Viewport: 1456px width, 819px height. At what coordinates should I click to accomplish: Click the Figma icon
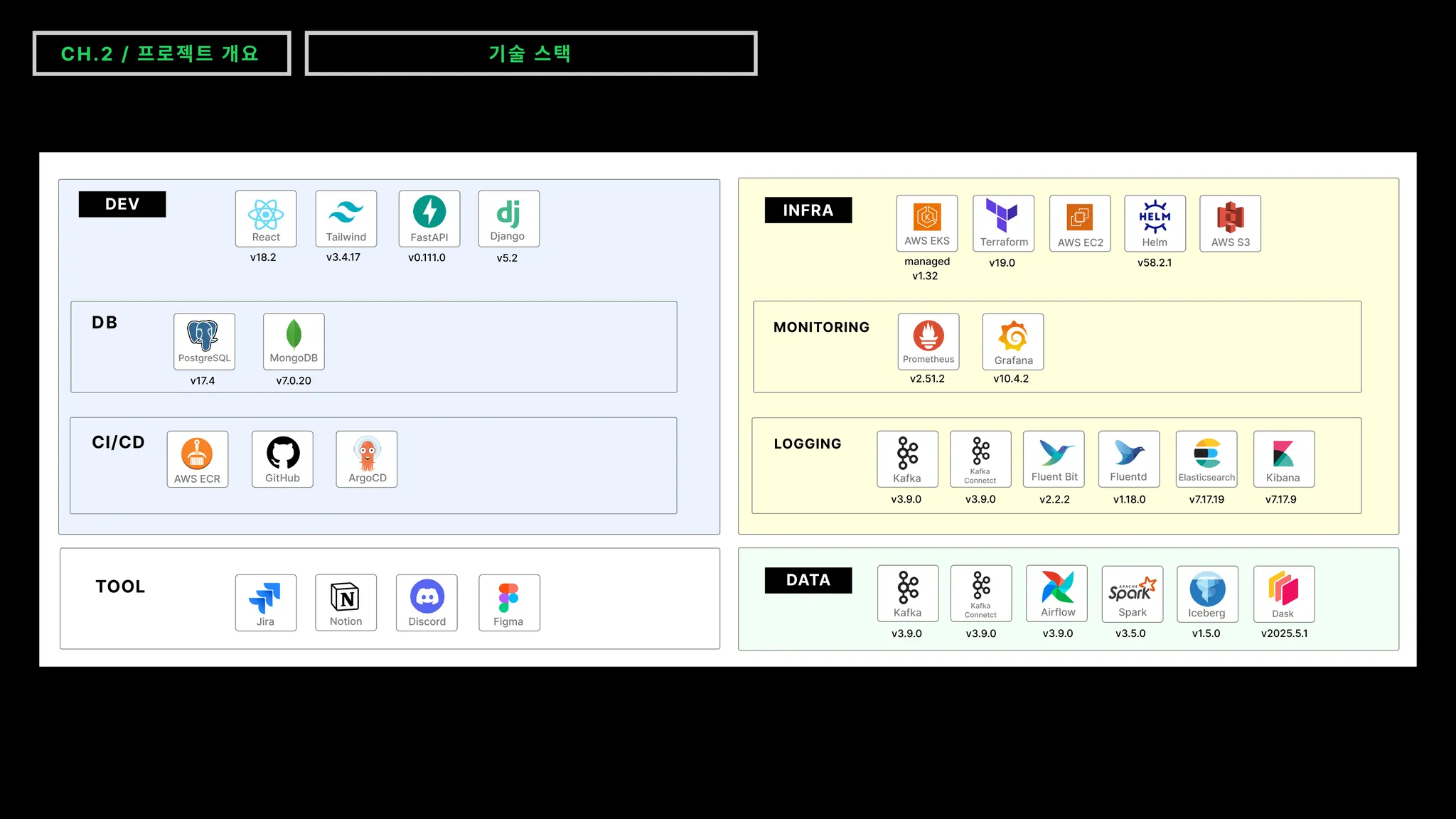(509, 603)
